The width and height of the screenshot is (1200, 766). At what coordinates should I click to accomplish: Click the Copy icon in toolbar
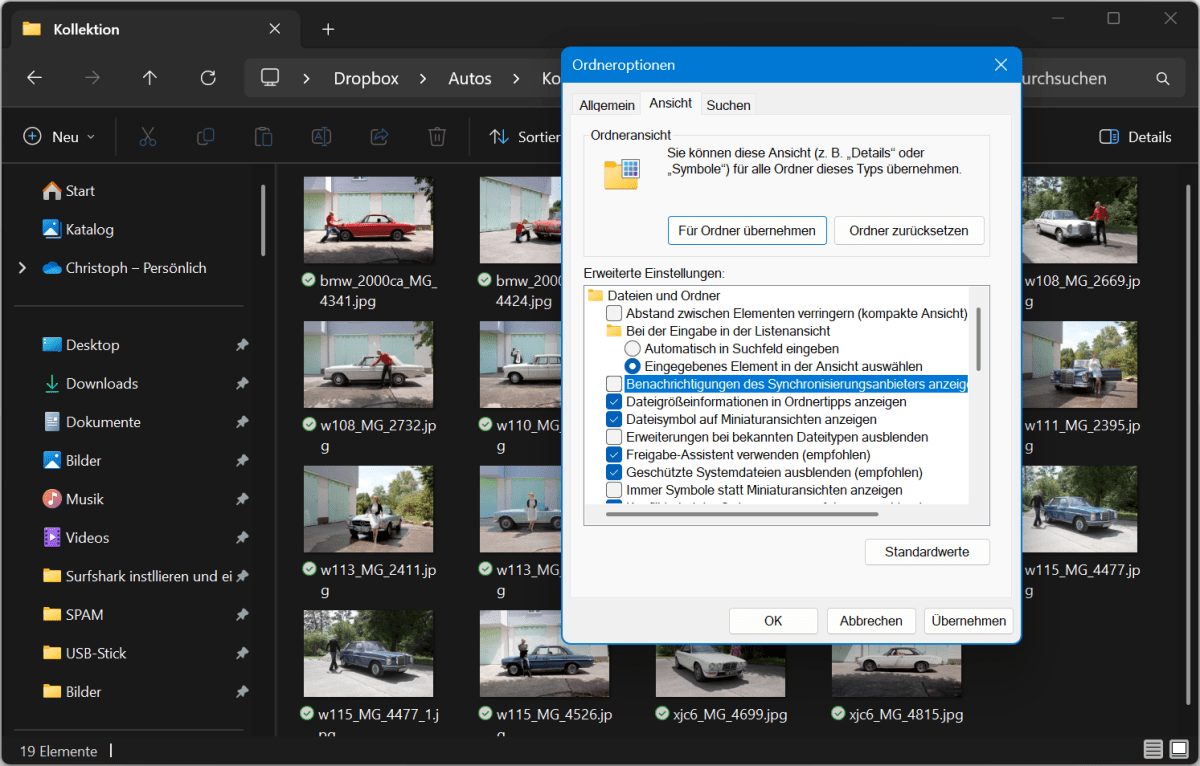[206, 137]
